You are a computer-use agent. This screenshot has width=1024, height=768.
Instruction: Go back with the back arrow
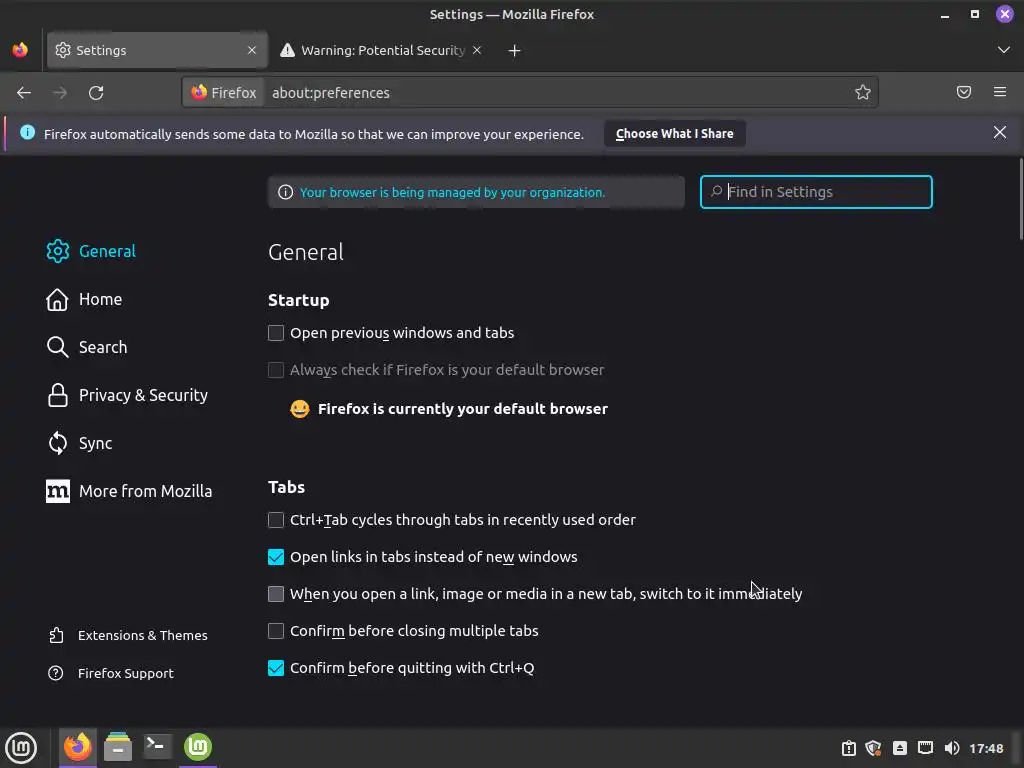[24, 93]
